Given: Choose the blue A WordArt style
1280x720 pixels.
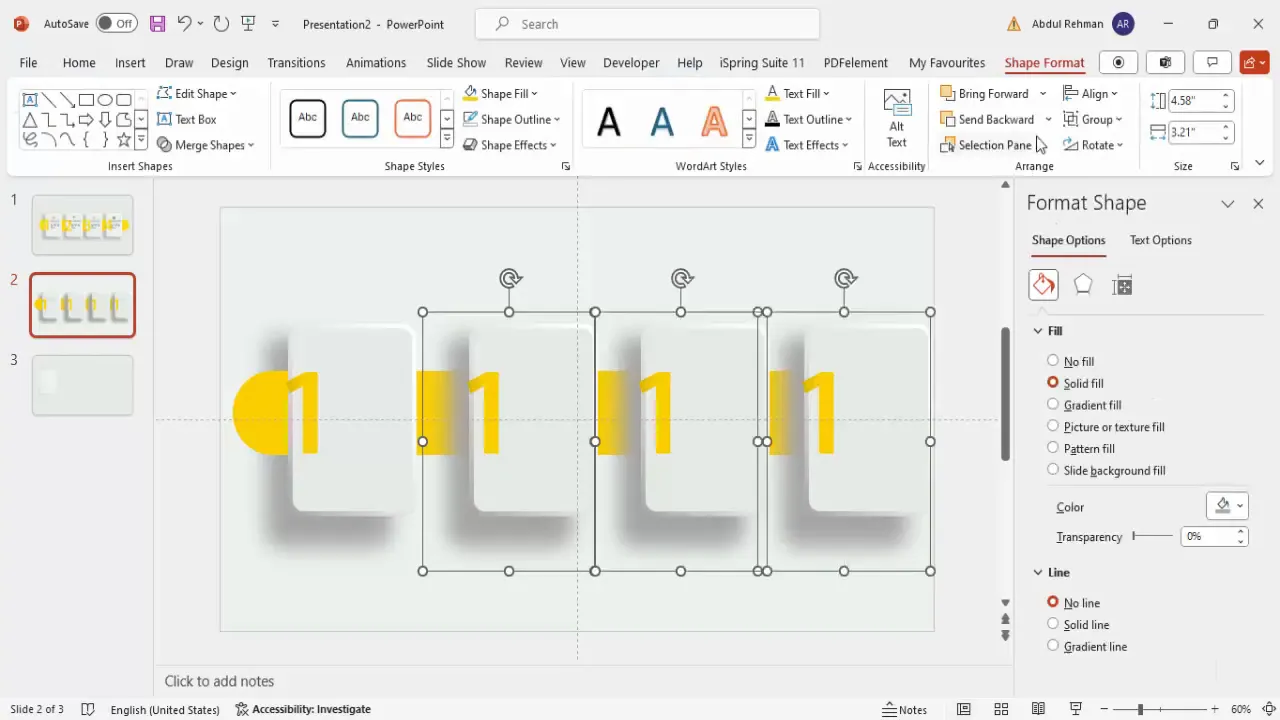Looking at the screenshot, I should 662,122.
